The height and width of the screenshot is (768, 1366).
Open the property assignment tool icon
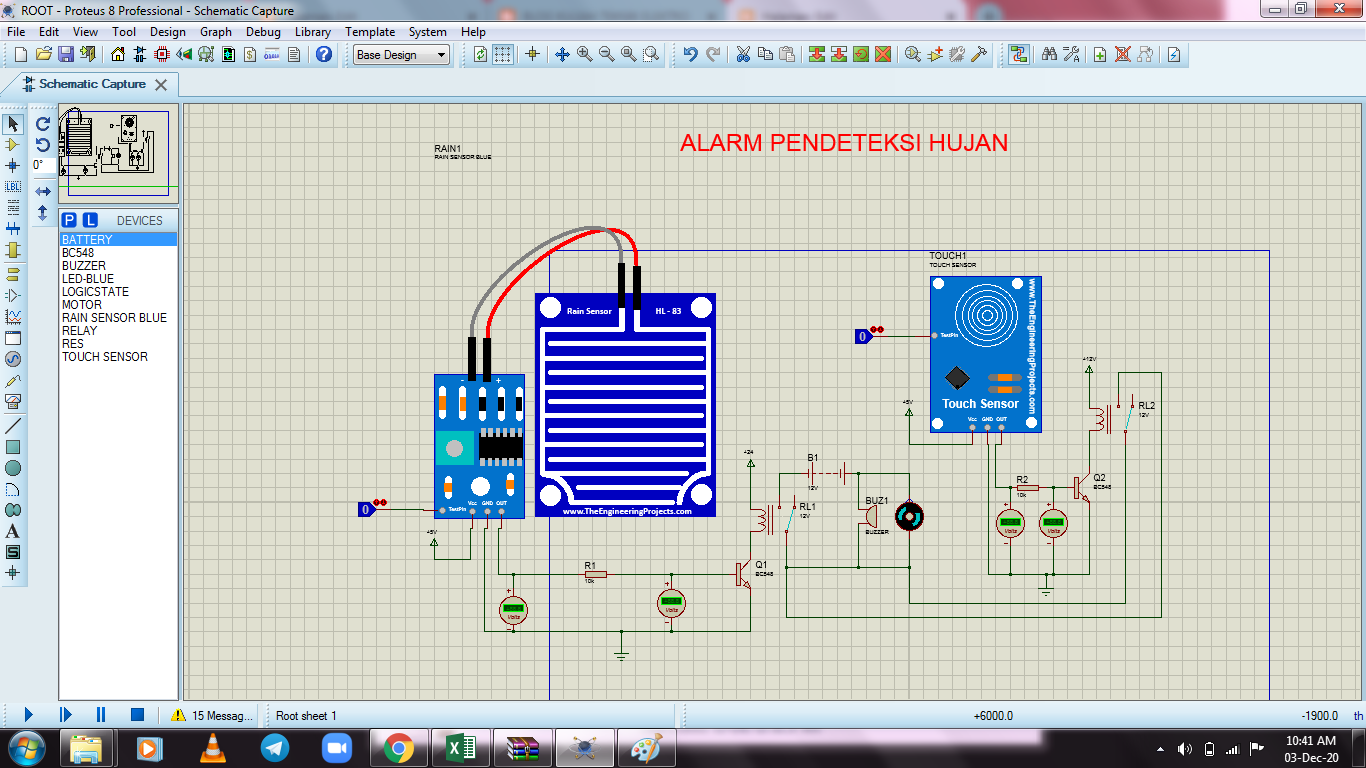1071,54
